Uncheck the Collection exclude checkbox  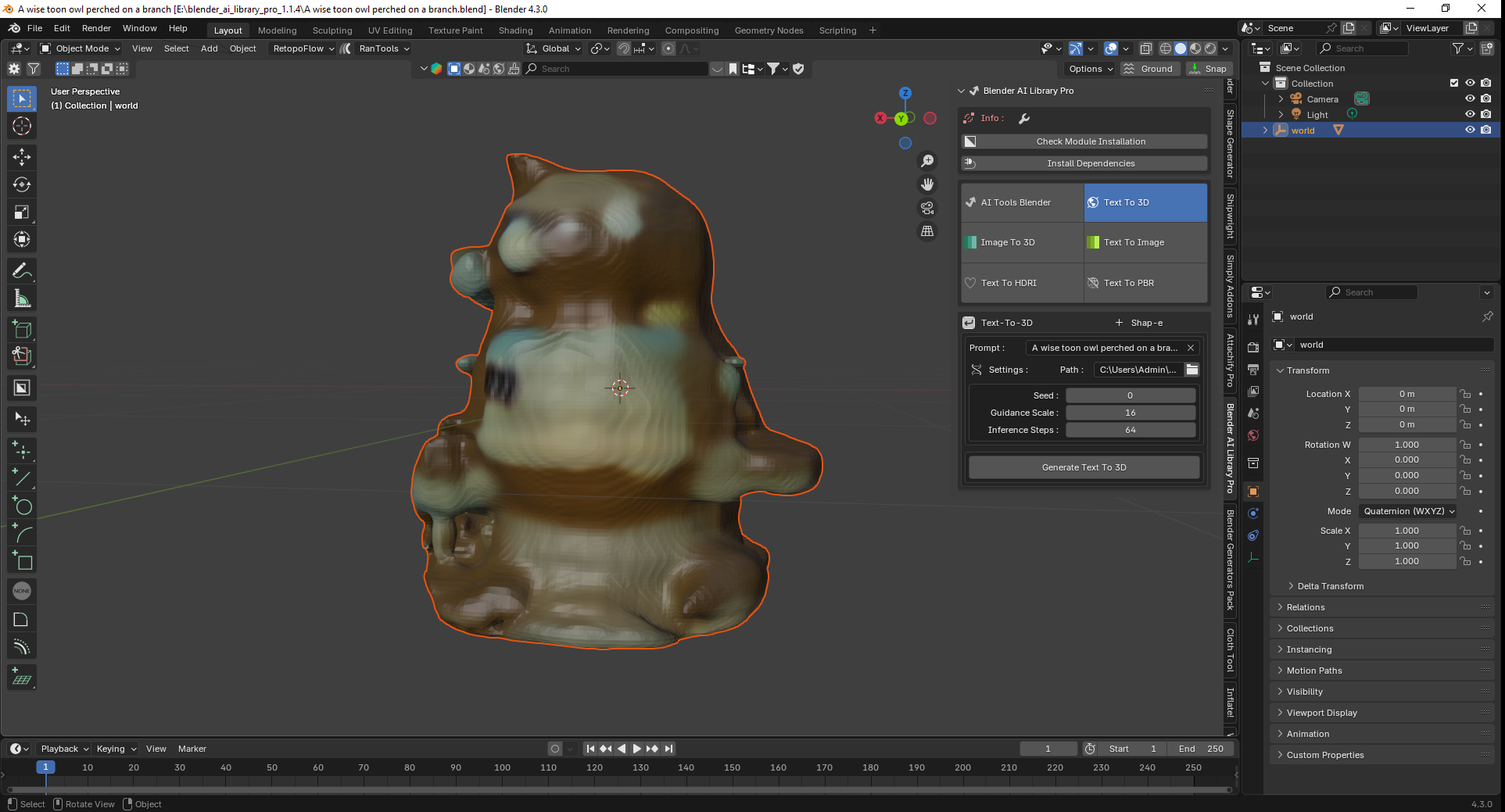pyautogui.click(x=1454, y=83)
